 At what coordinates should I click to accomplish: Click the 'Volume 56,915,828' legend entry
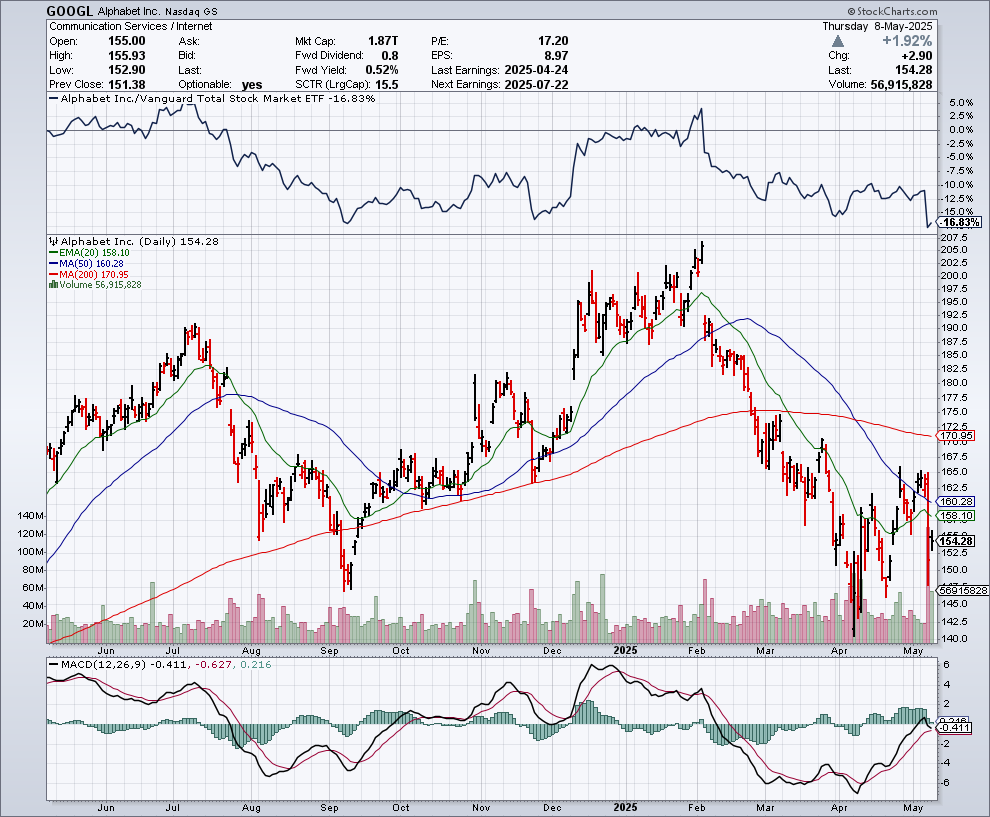(100, 285)
